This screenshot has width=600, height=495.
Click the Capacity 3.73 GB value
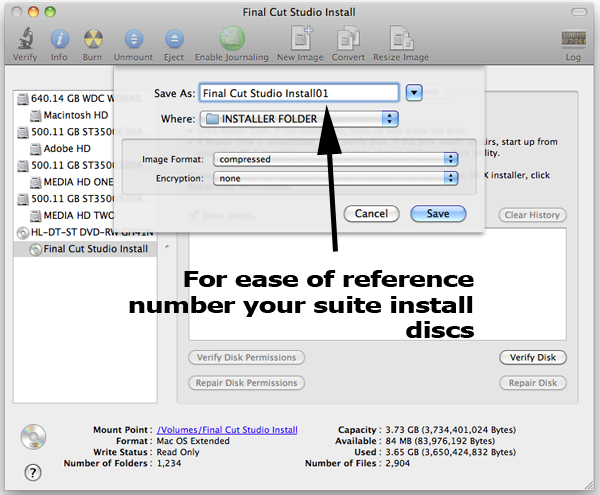pyautogui.click(x=450, y=430)
